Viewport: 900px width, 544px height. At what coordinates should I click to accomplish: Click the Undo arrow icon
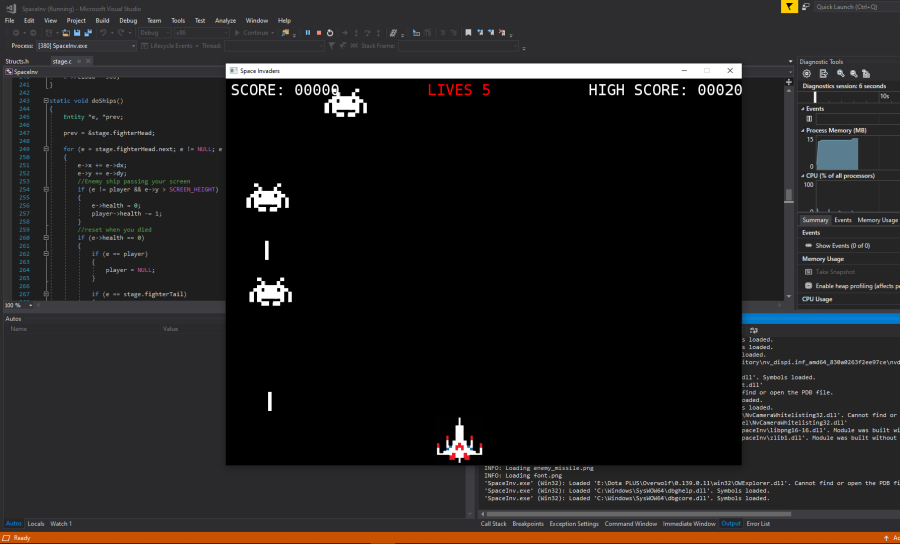pos(103,33)
